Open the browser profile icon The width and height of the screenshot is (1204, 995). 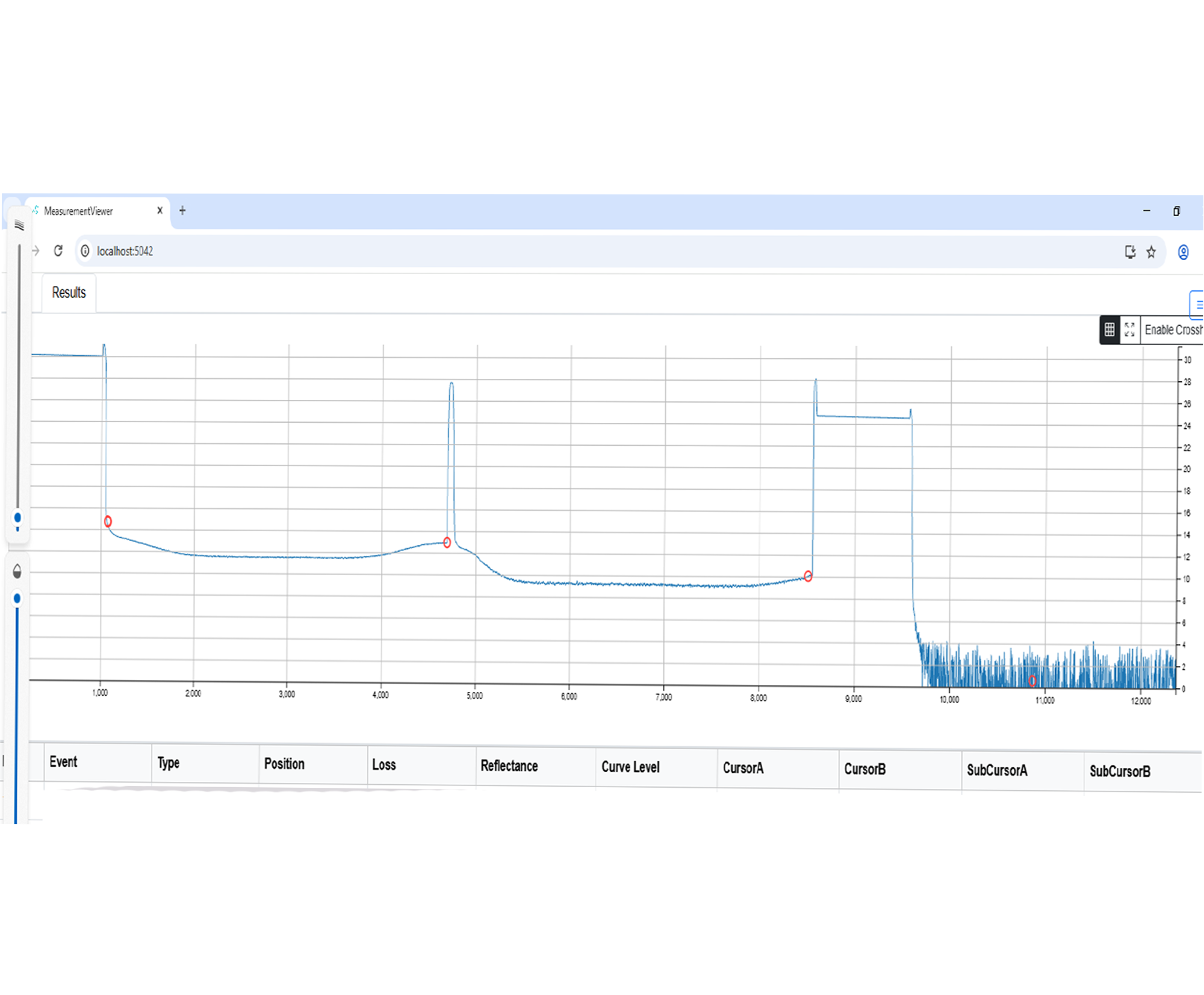point(1183,252)
